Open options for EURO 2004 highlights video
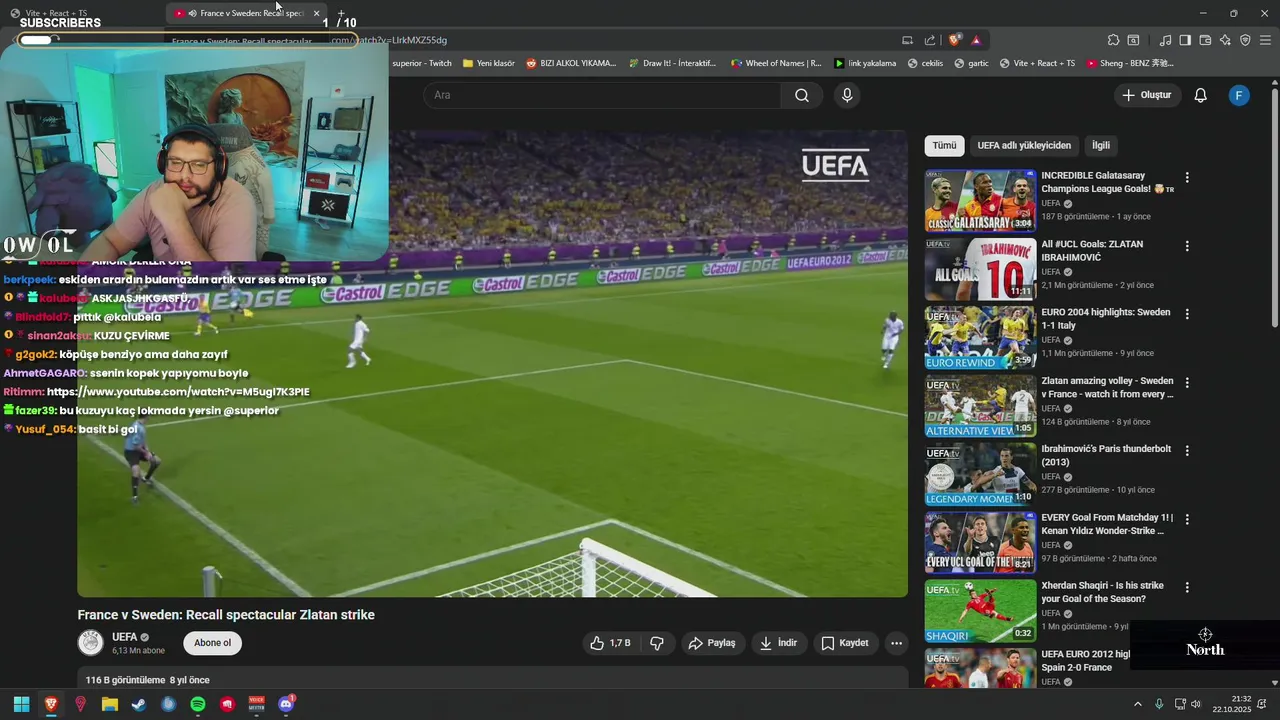The height and width of the screenshot is (720, 1280). click(x=1187, y=314)
